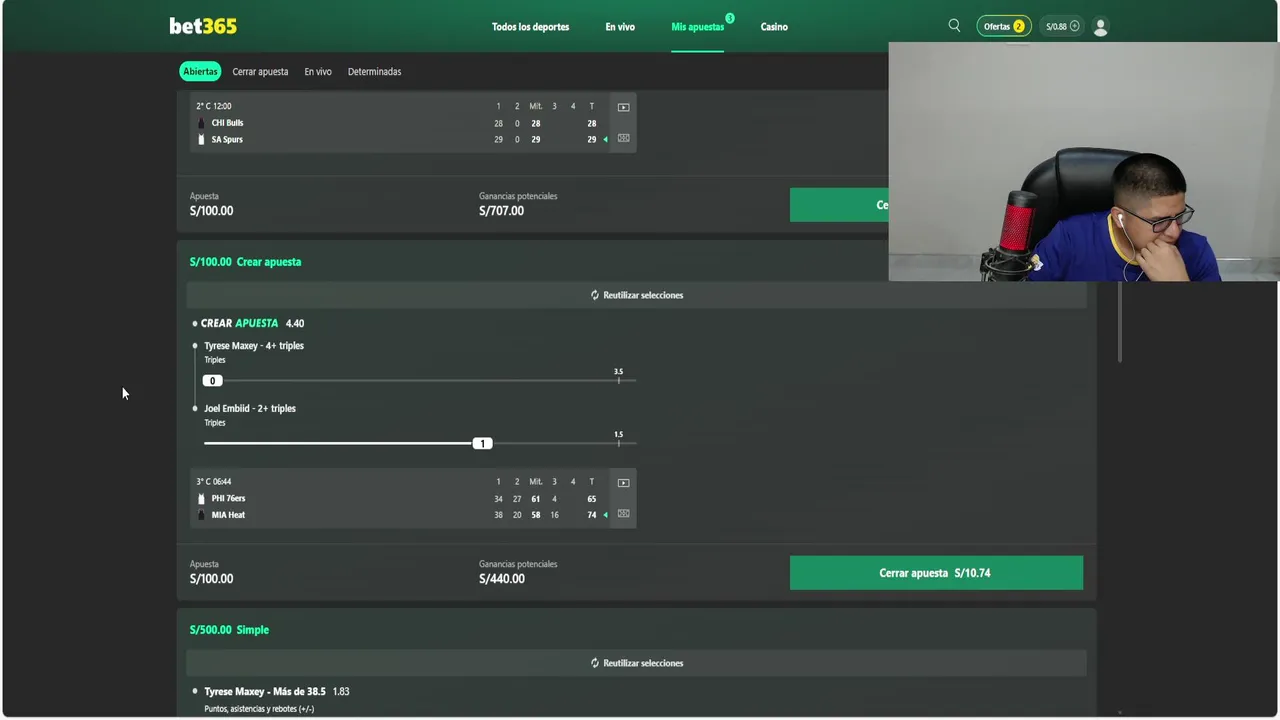Click the S/0.88 balance deposit plus
1280x720 pixels.
click(x=1075, y=27)
